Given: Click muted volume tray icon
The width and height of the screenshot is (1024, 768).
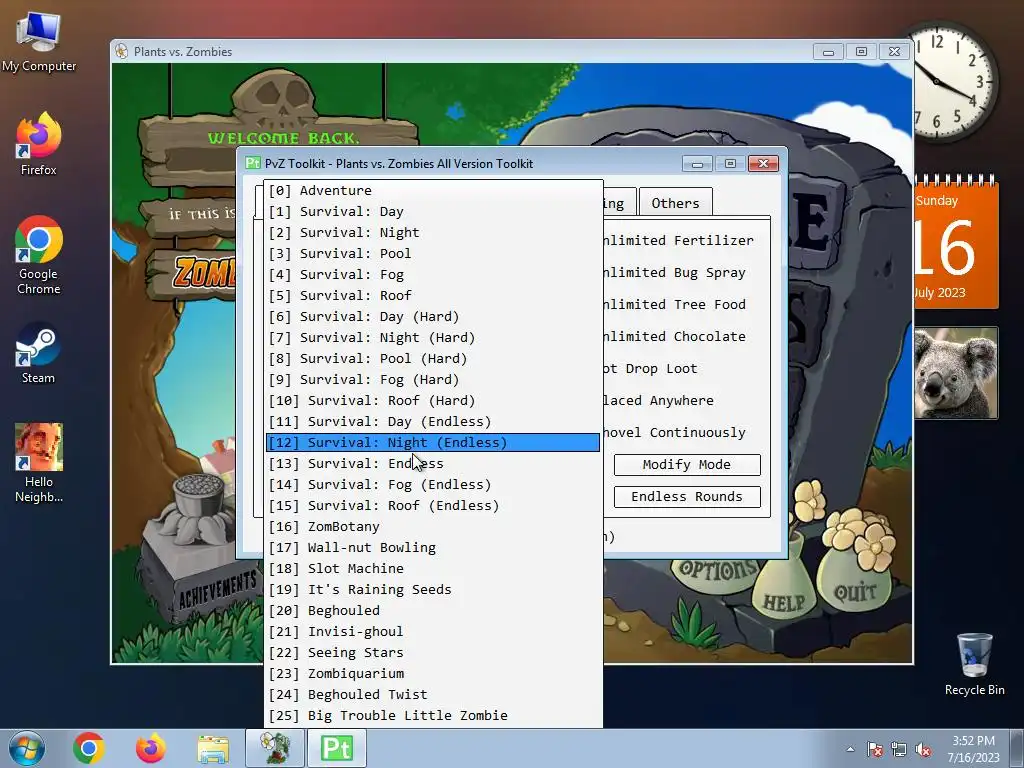Looking at the screenshot, I should 923,749.
